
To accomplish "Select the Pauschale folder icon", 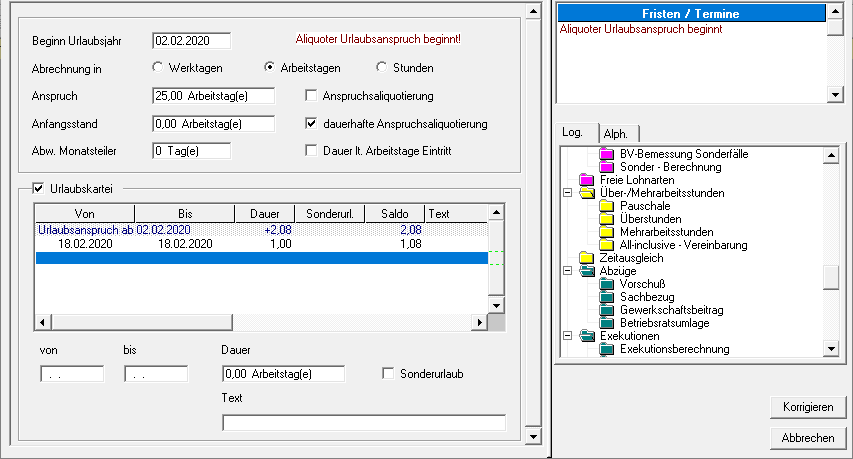I will tap(607, 206).
